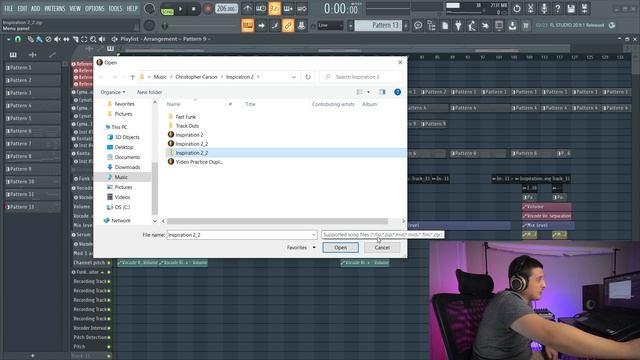Toggle the Channel pitch track mute dot
Viewport: 640px width, 360px height.
[109, 263]
